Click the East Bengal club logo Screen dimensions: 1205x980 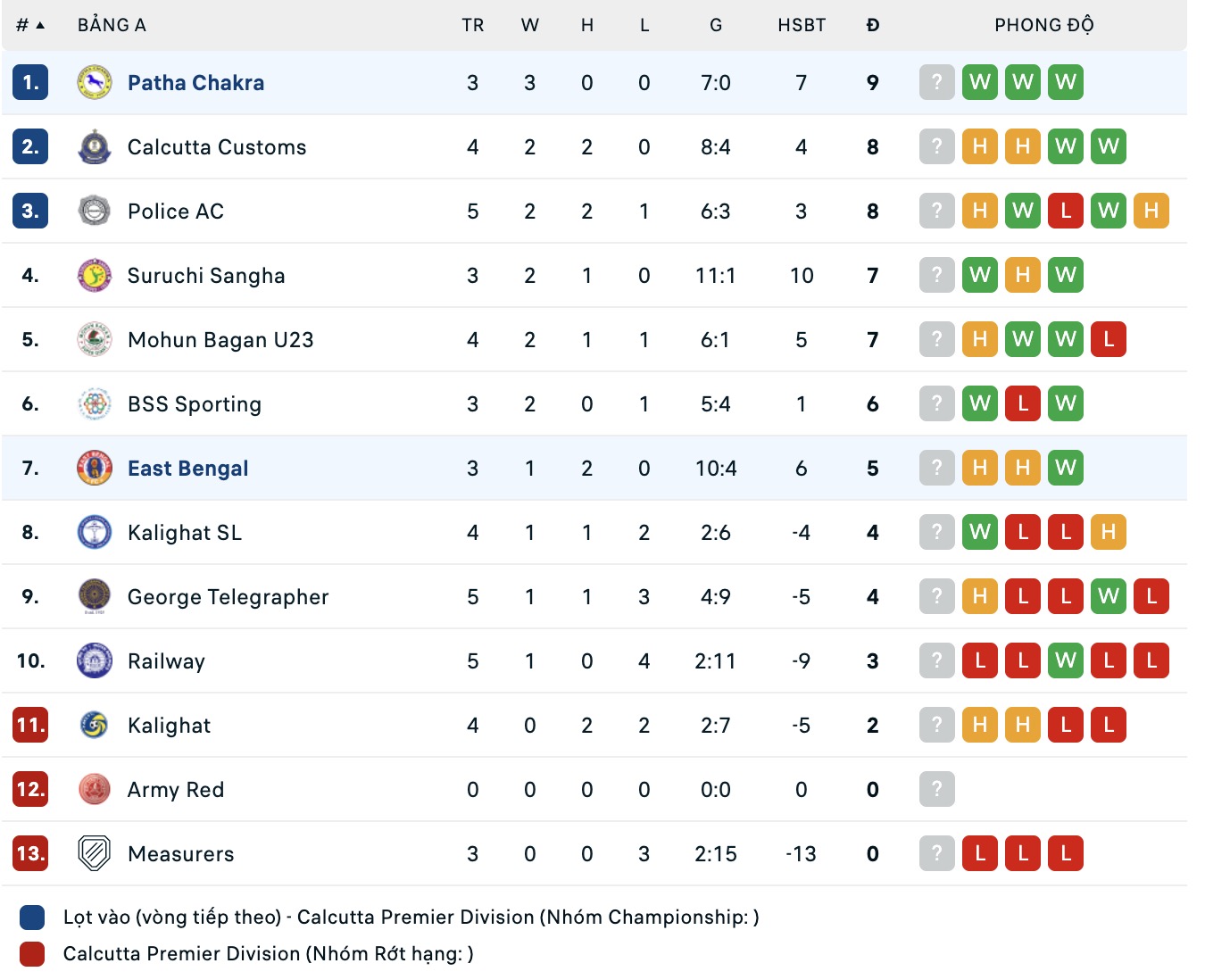94,468
